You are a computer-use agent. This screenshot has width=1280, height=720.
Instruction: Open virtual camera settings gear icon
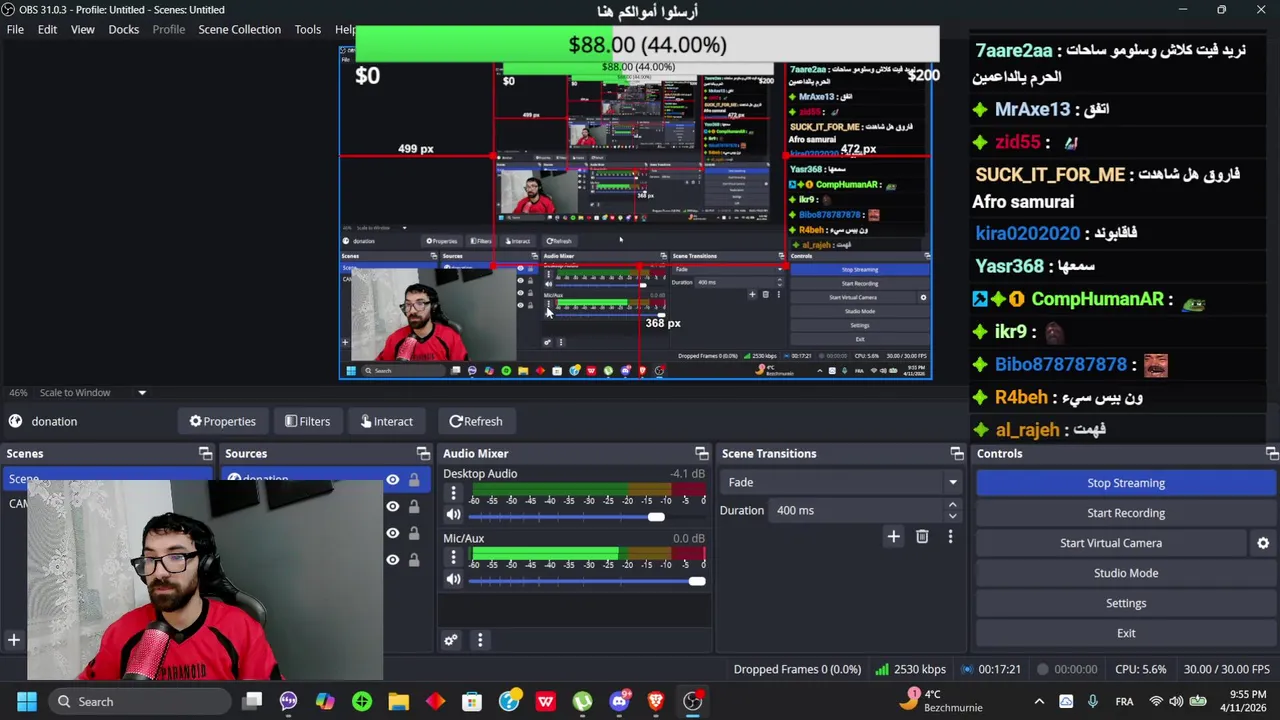pyautogui.click(x=1263, y=543)
